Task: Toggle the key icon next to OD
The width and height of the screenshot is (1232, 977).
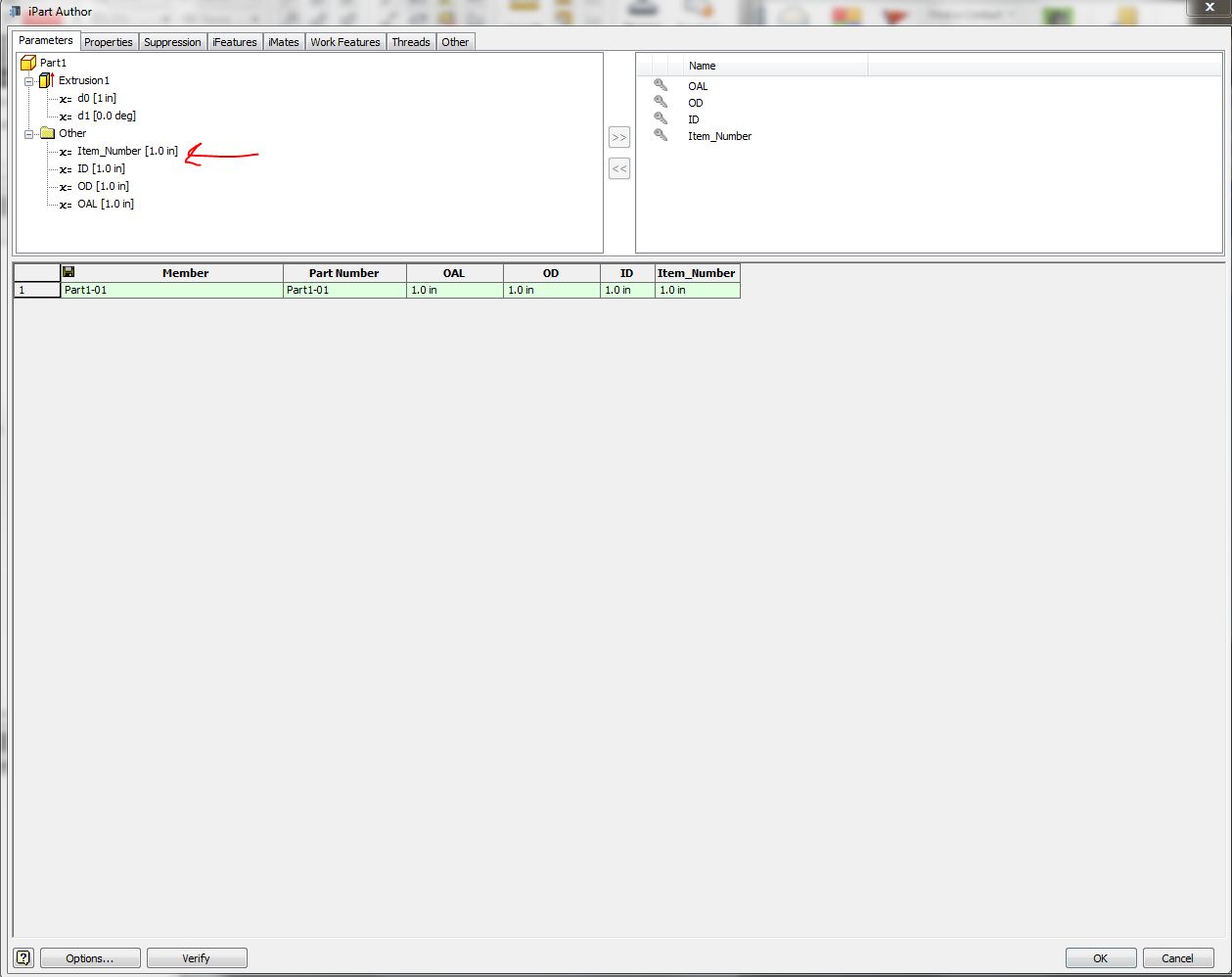Action: pos(661,103)
